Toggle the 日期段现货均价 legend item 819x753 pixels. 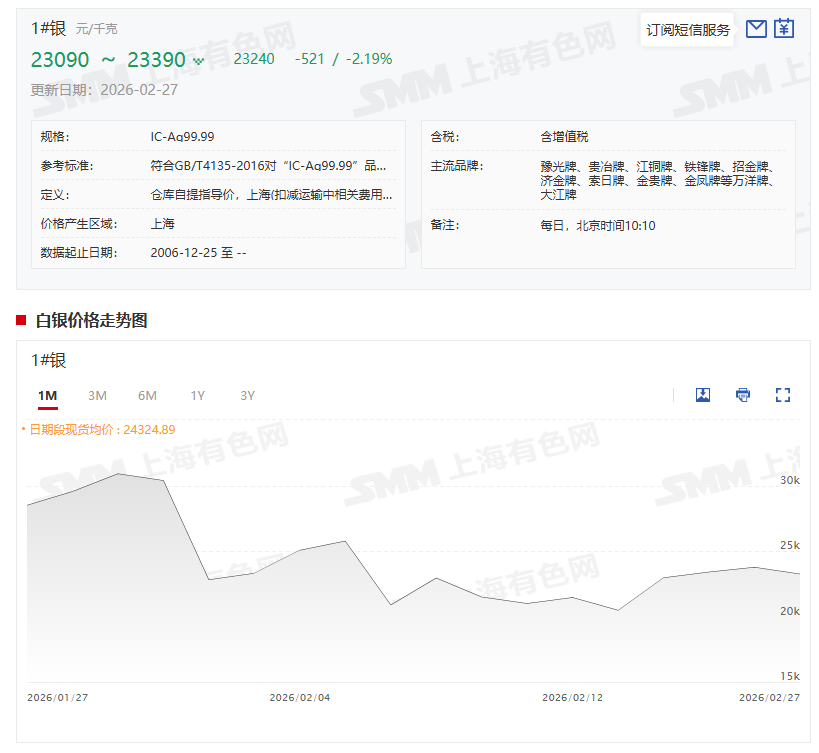(98, 429)
